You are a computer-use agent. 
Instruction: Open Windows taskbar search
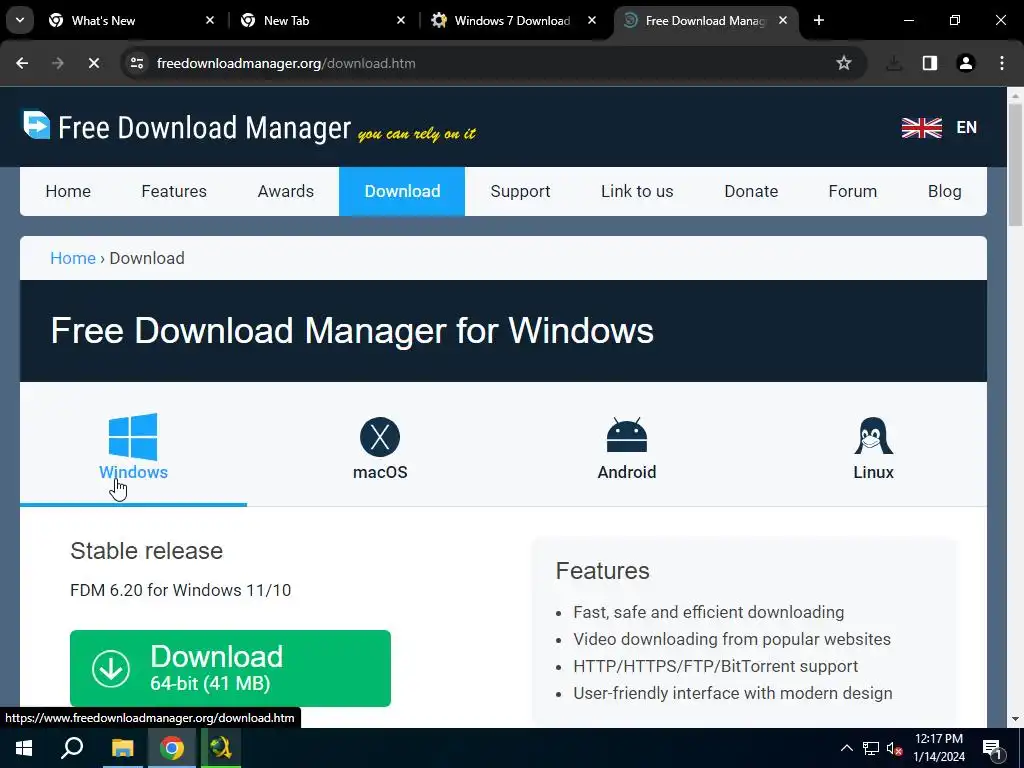pyautogui.click(x=72, y=748)
